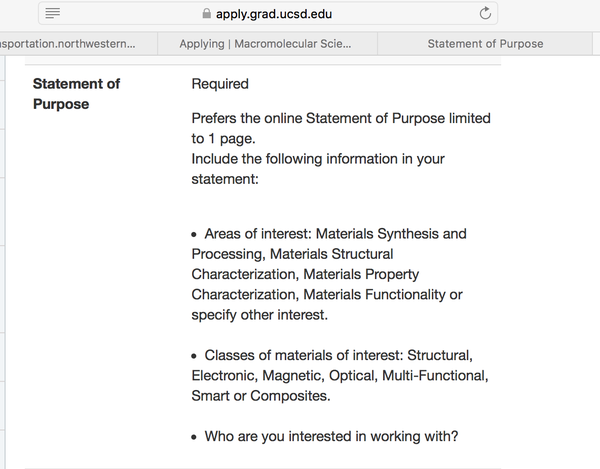Click the Materials Structural Characterization text
The height and width of the screenshot is (469, 600).
[292, 264]
